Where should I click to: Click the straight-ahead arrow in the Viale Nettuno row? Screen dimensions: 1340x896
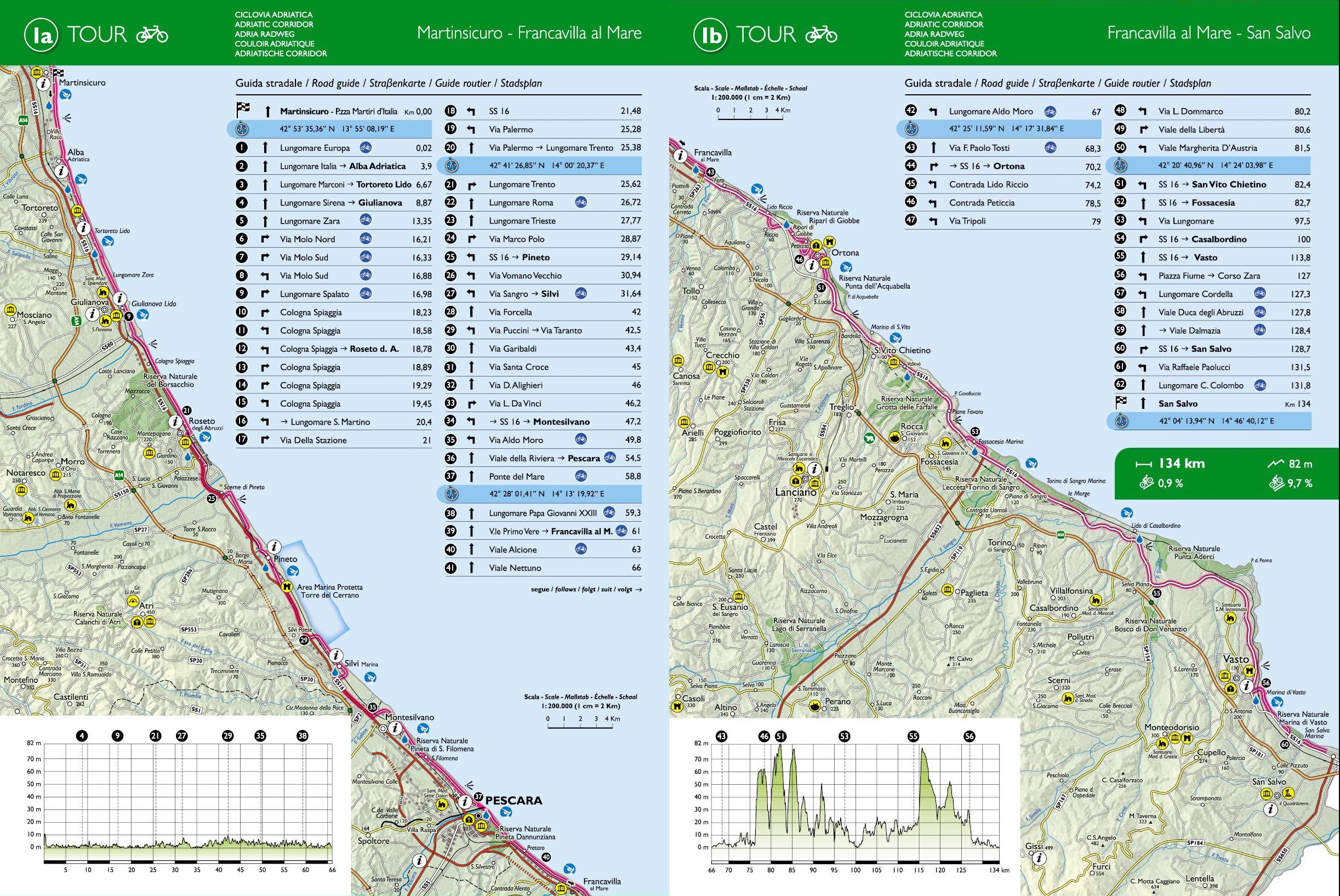471,567
